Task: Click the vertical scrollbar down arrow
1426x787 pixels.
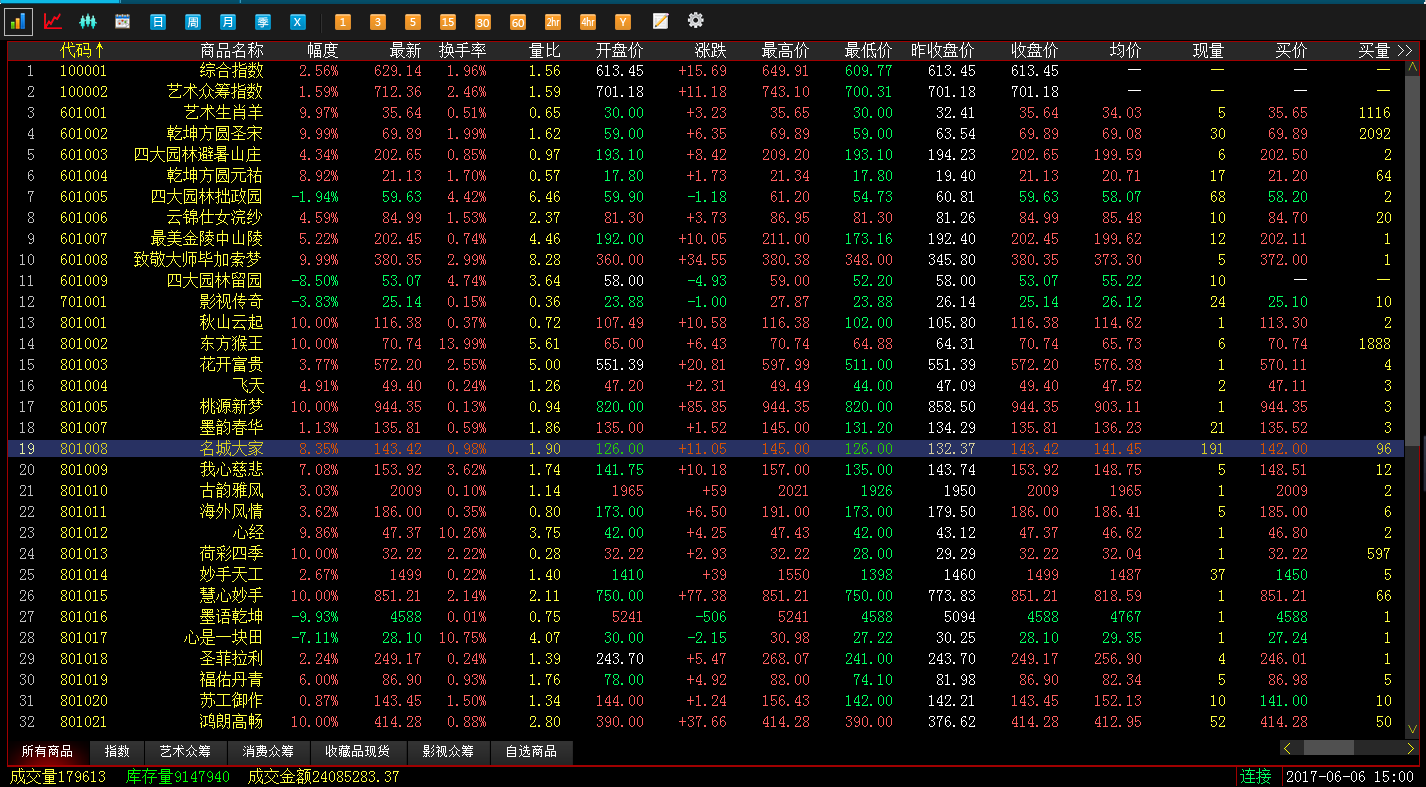Action: [1412, 730]
